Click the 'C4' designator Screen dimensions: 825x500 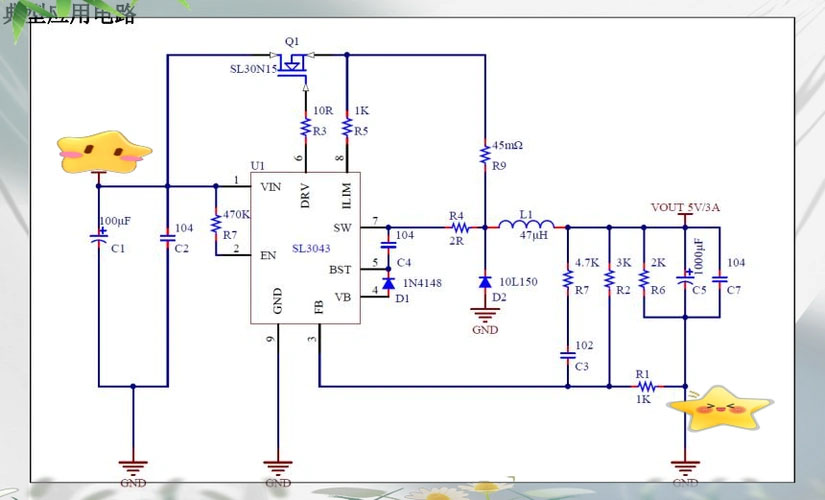click(404, 262)
